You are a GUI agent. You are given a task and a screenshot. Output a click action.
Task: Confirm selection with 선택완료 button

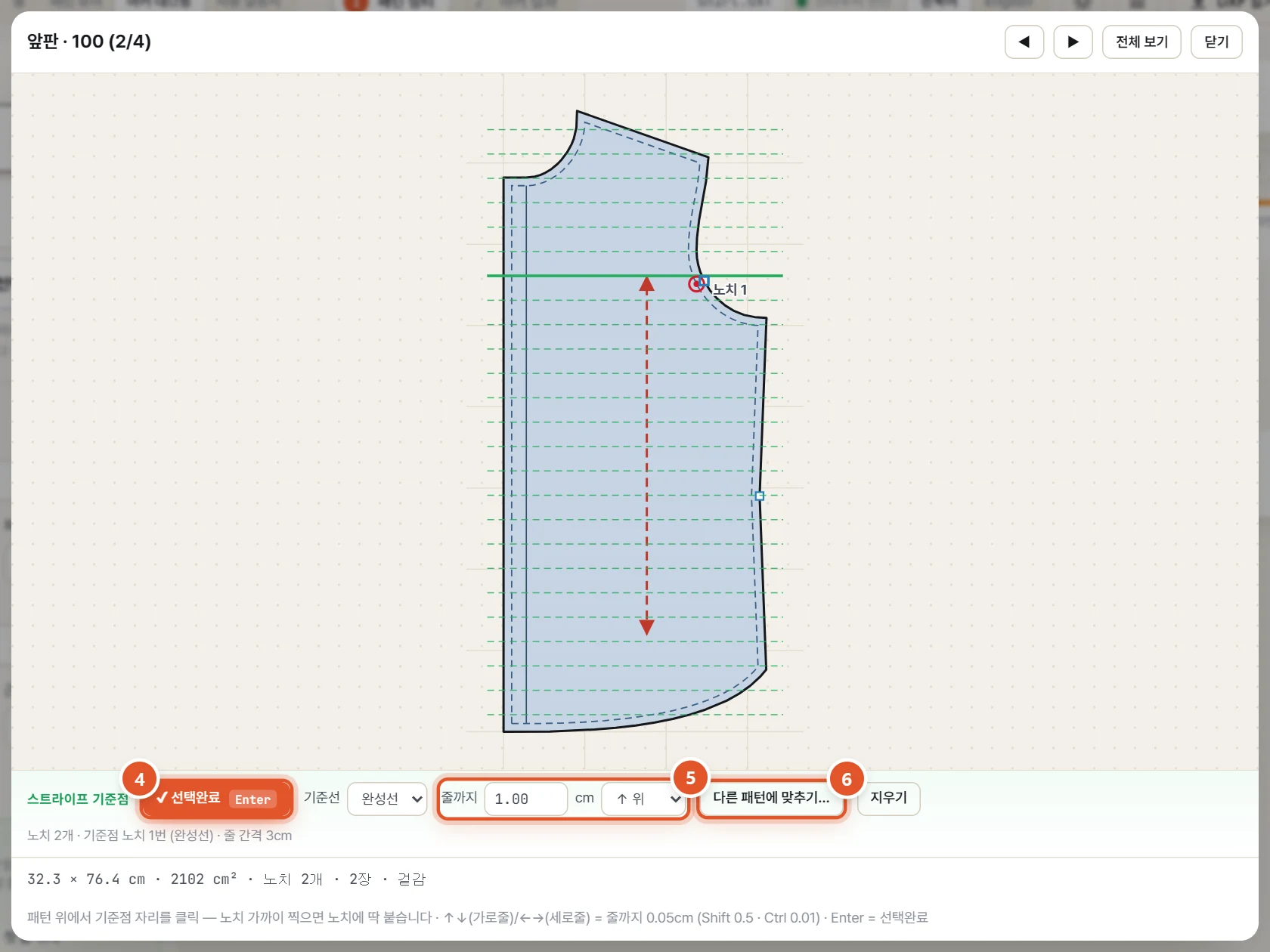(x=216, y=799)
